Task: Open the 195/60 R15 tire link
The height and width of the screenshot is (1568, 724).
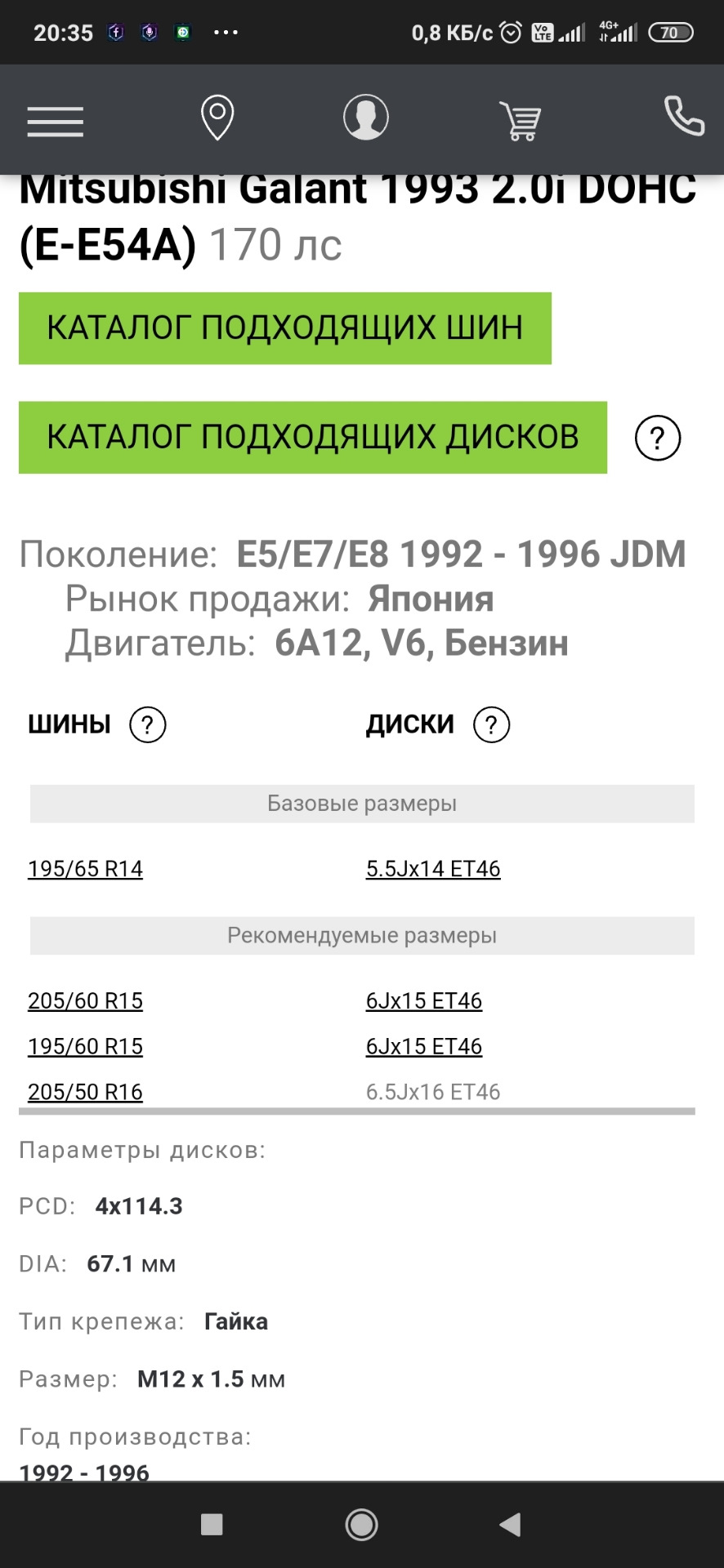Action: click(x=85, y=1047)
